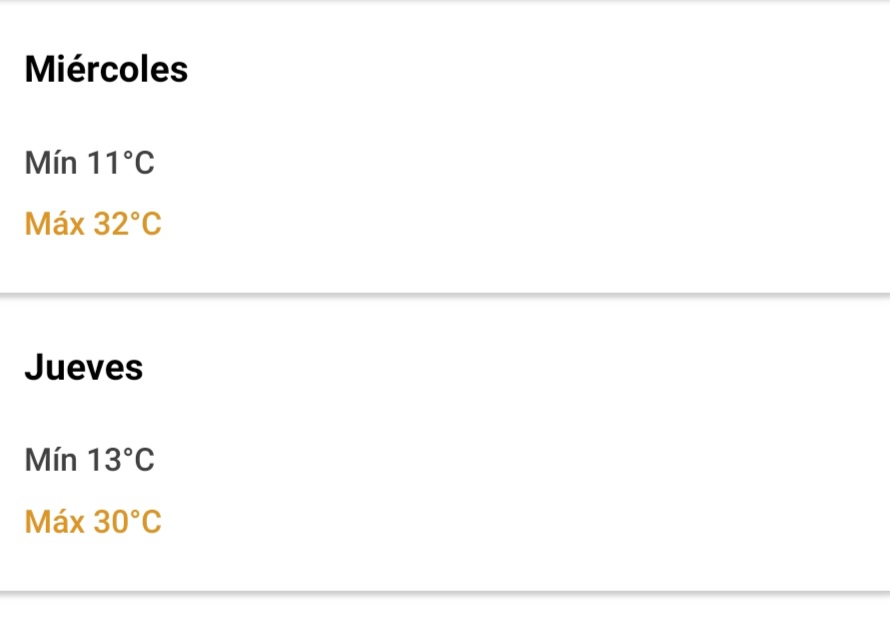Viewport: 890px width, 635px height.
Task: Click the divider between Miércoles and Jueves cards
Action: point(445,296)
